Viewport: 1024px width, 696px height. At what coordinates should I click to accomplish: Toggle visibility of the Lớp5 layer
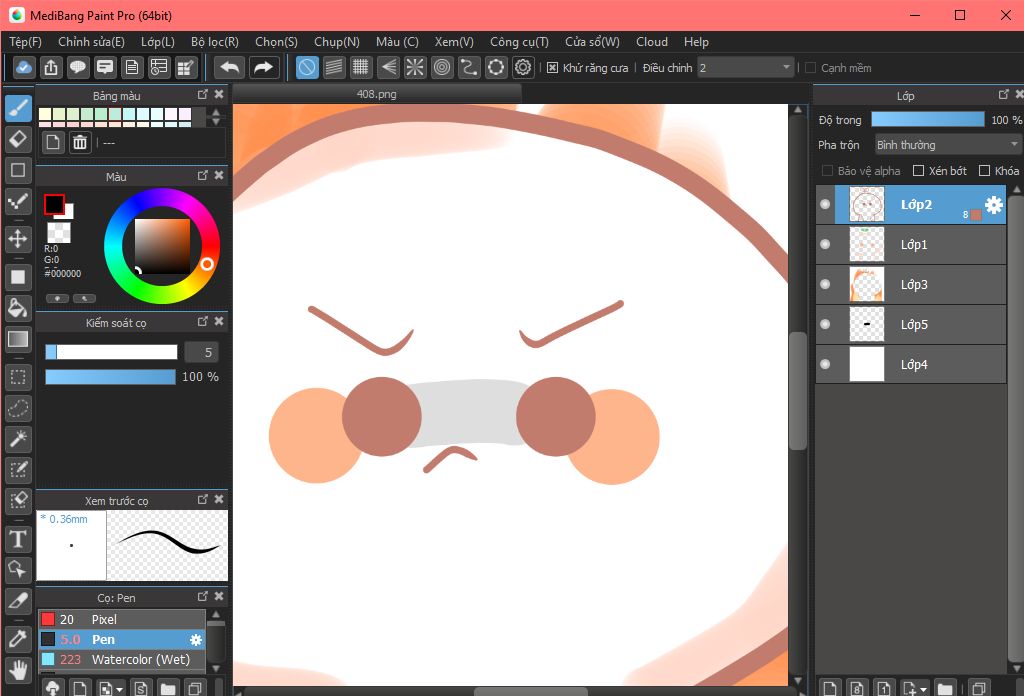tap(825, 324)
